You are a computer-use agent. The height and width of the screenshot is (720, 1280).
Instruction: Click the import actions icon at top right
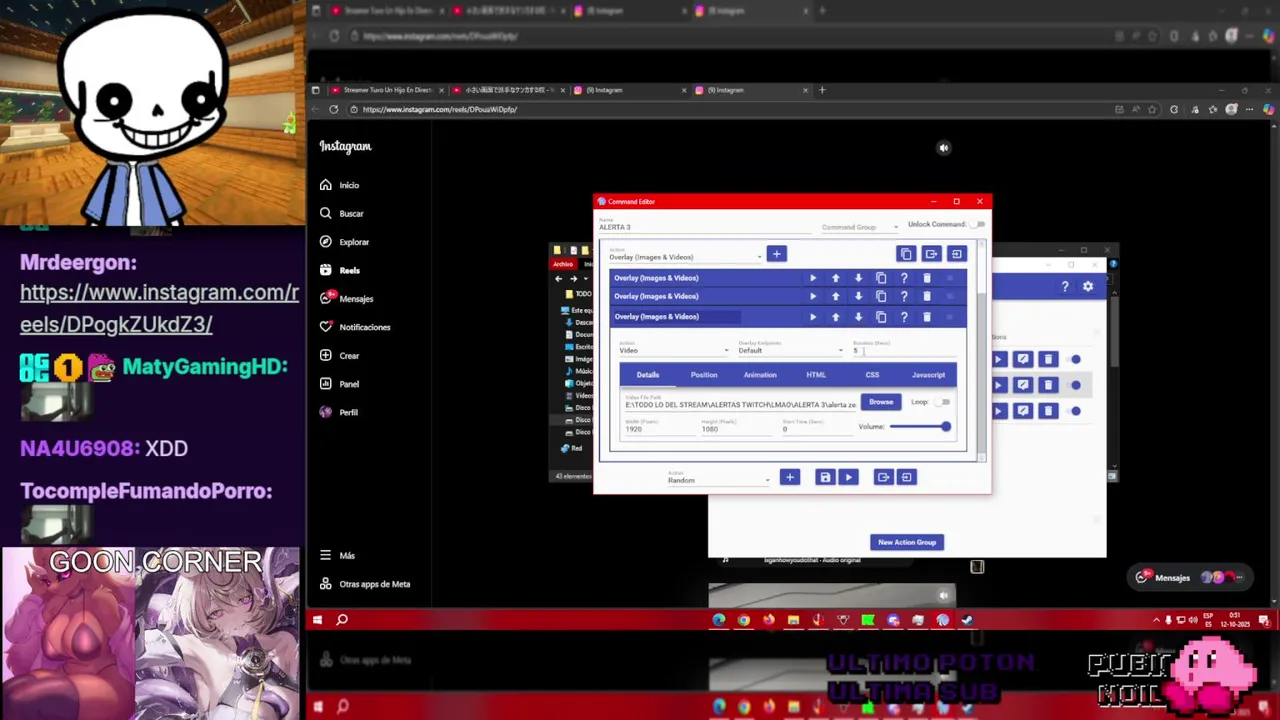pyautogui.click(x=956, y=254)
